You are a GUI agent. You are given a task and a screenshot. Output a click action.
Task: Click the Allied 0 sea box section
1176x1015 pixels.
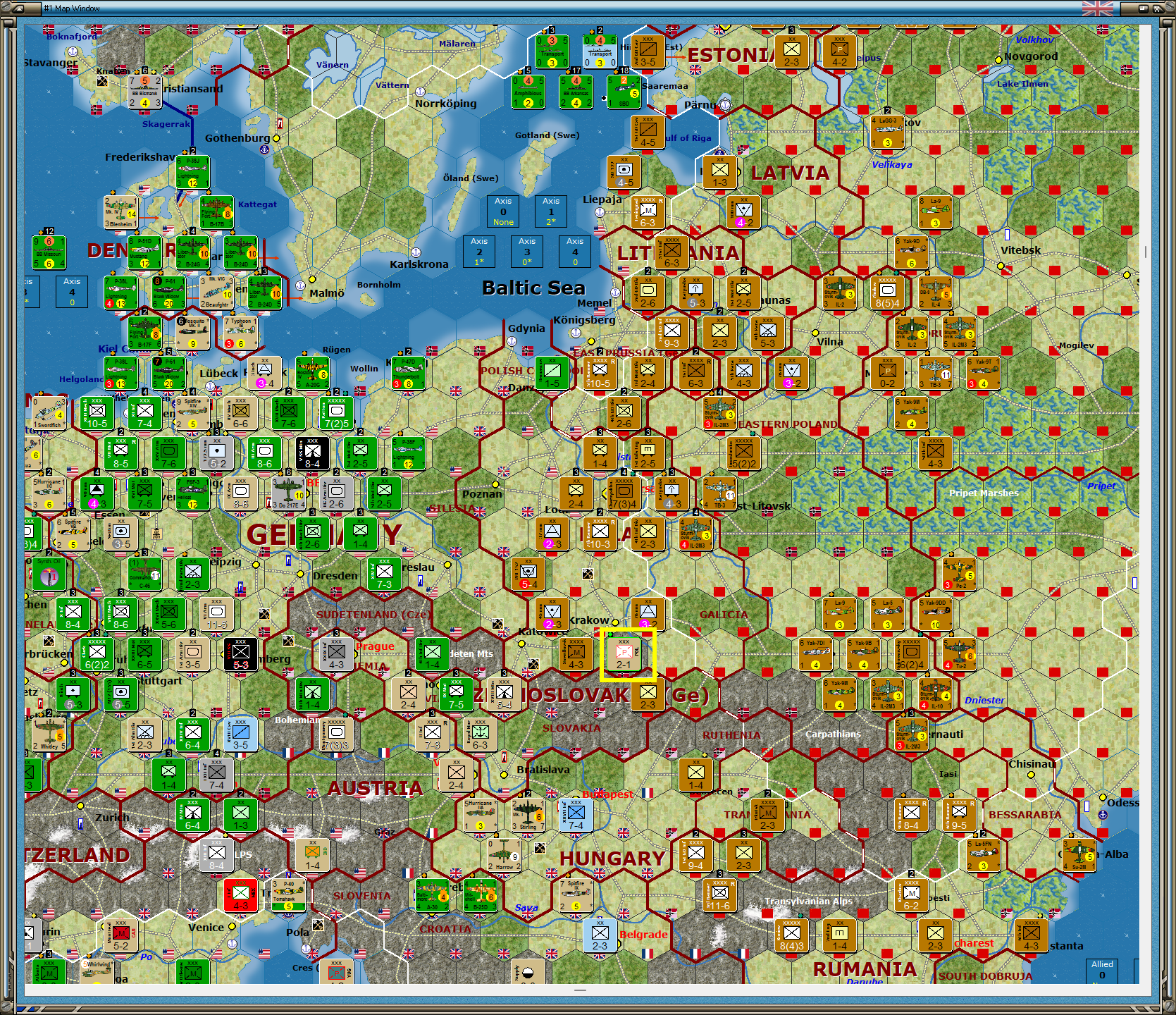[x=1102, y=971]
